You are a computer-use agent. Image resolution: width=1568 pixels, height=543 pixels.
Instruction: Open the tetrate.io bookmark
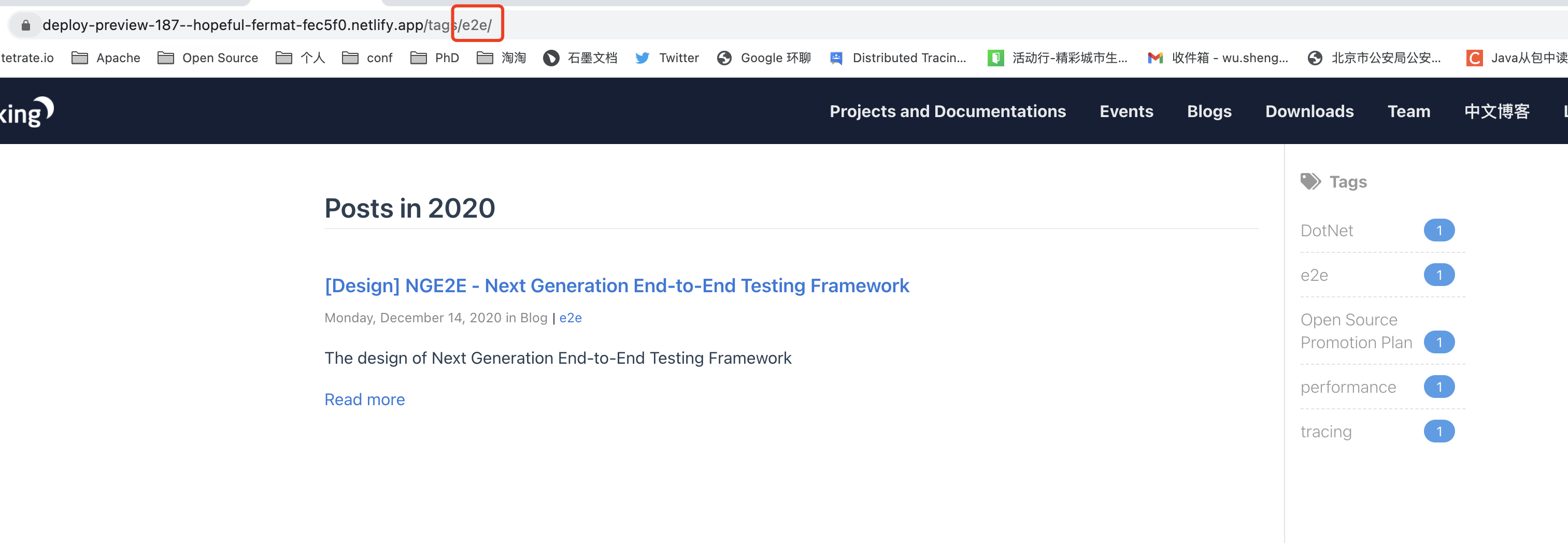pyautogui.click(x=27, y=58)
